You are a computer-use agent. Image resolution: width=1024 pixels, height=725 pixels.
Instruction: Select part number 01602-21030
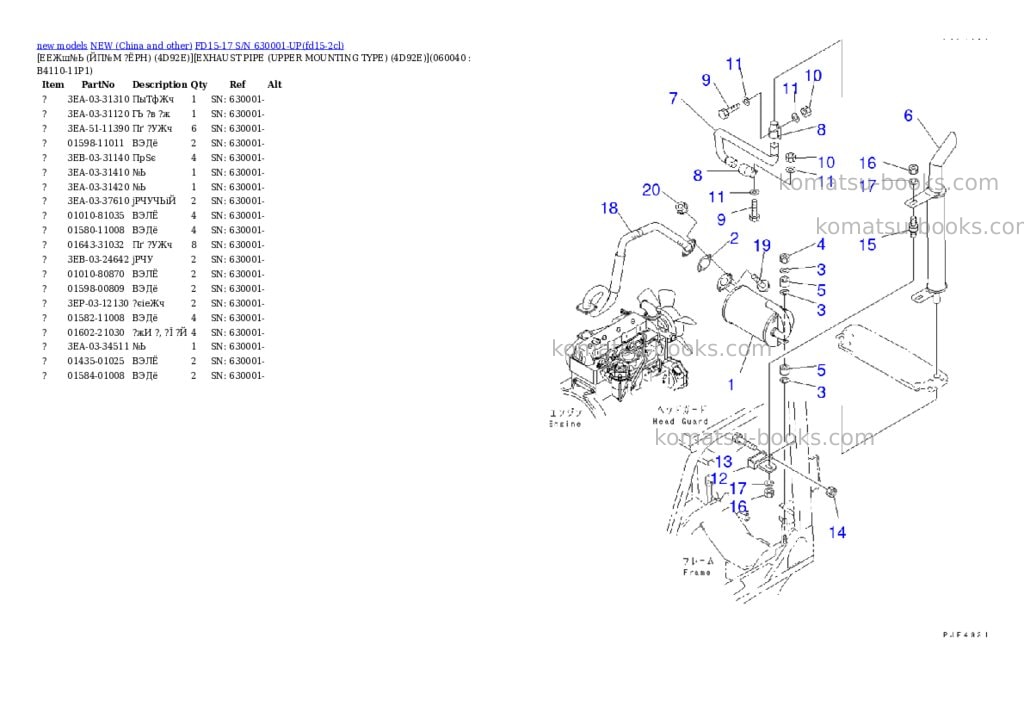coord(95,332)
